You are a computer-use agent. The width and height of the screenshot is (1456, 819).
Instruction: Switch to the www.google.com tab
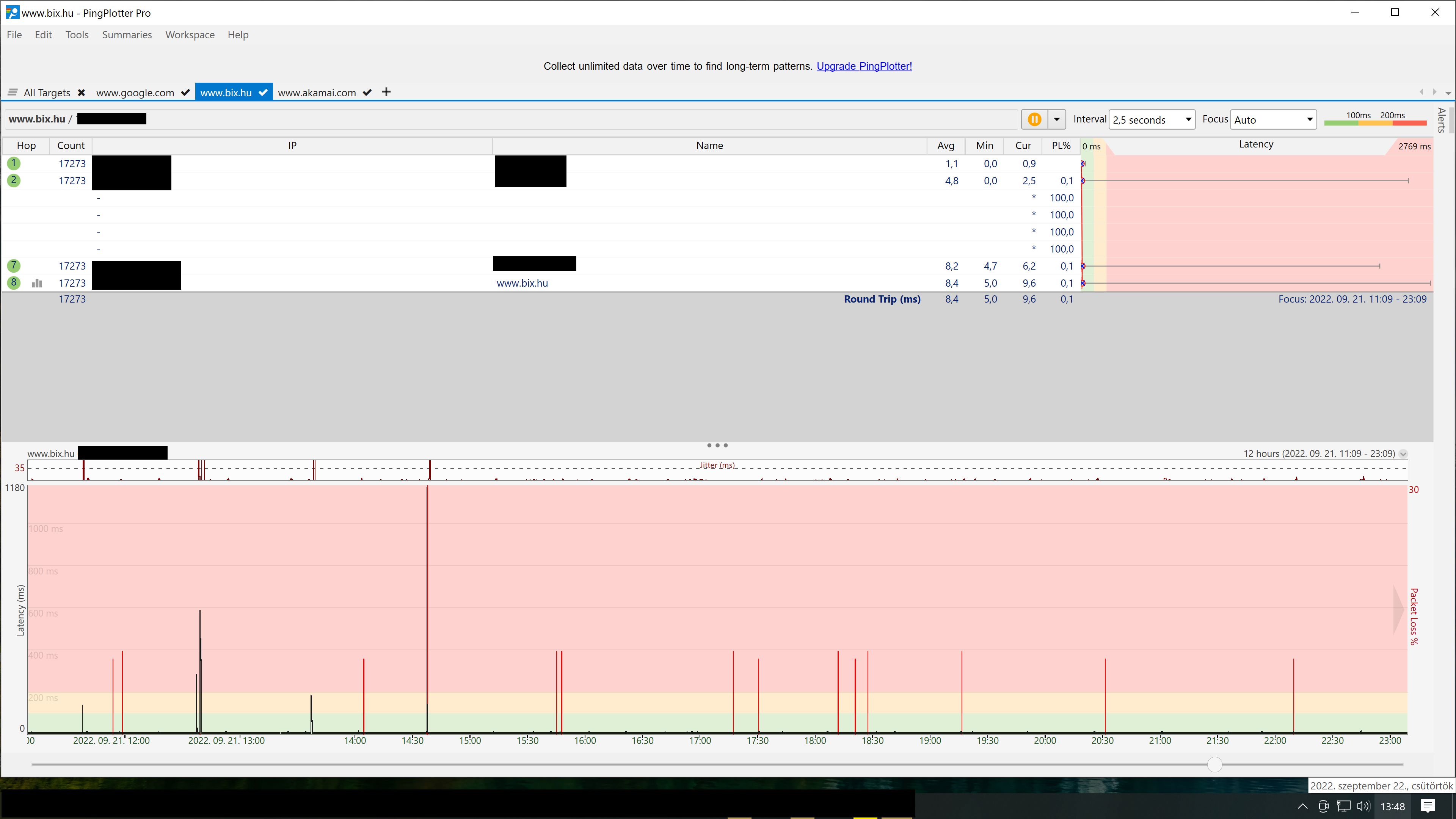click(x=135, y=92)
